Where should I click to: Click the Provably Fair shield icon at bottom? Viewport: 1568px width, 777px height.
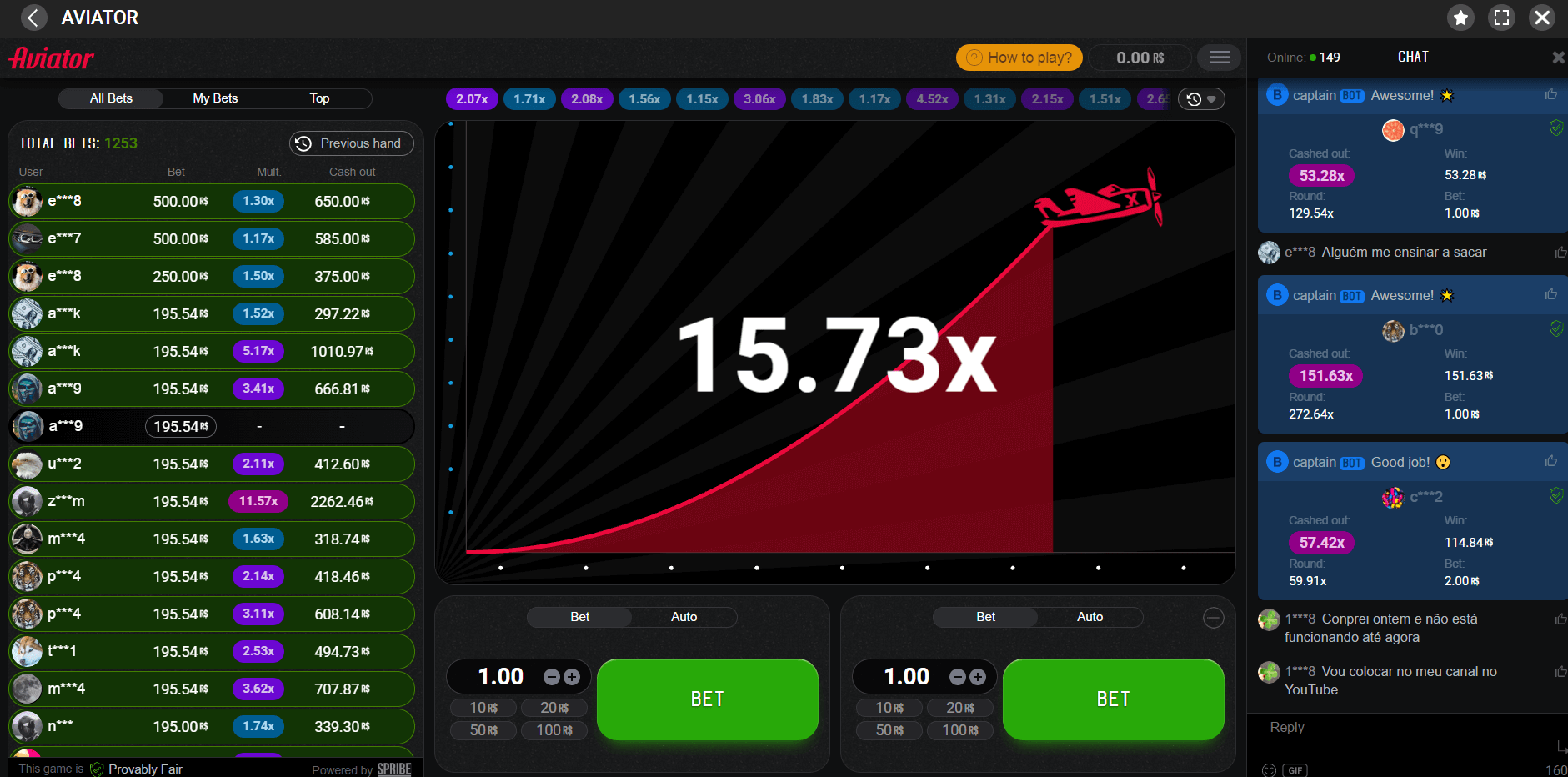pyautogui.click(x=97, y=769)
